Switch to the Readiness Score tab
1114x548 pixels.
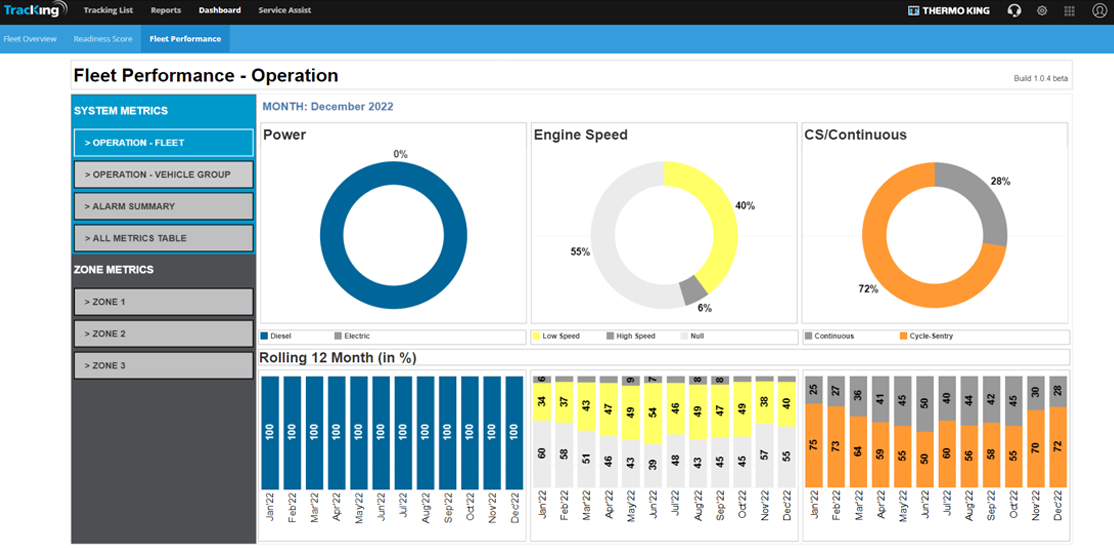point(103,39)
